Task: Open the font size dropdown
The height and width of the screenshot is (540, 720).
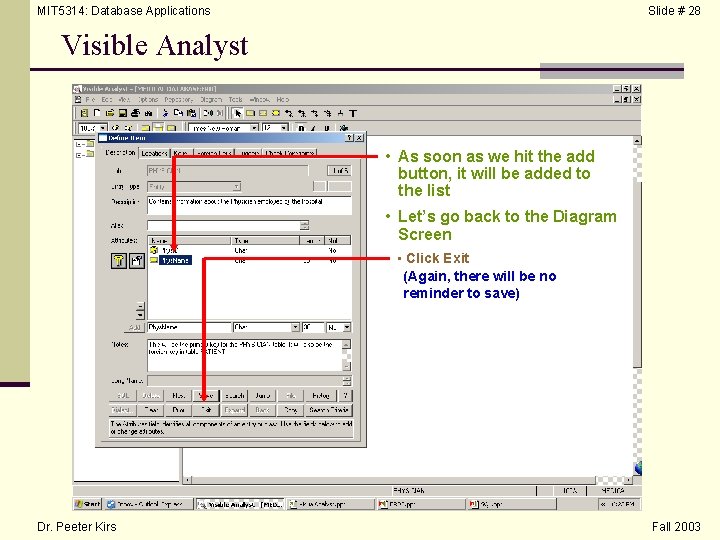Action: pos(284,128)
